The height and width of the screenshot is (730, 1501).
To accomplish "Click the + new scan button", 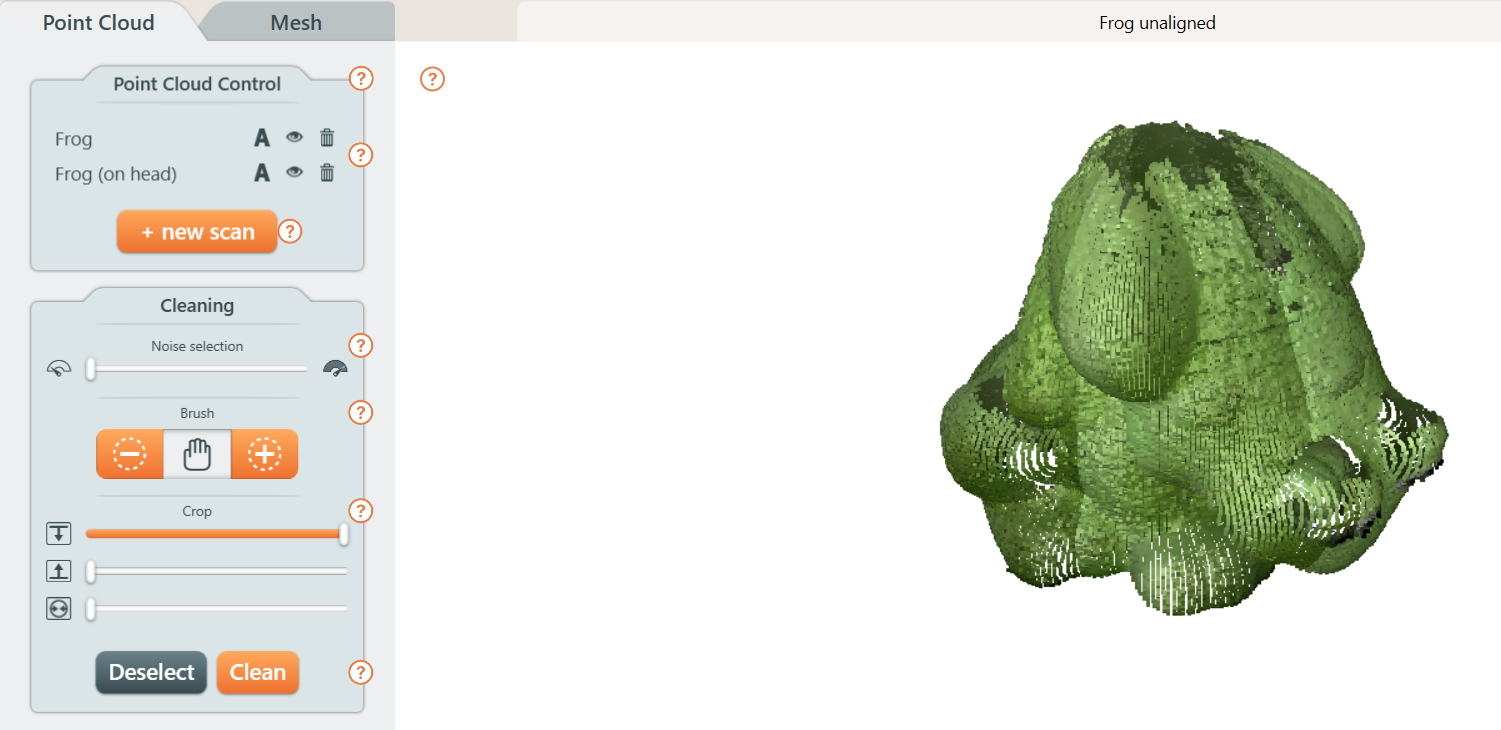I will tap(196, 231).
